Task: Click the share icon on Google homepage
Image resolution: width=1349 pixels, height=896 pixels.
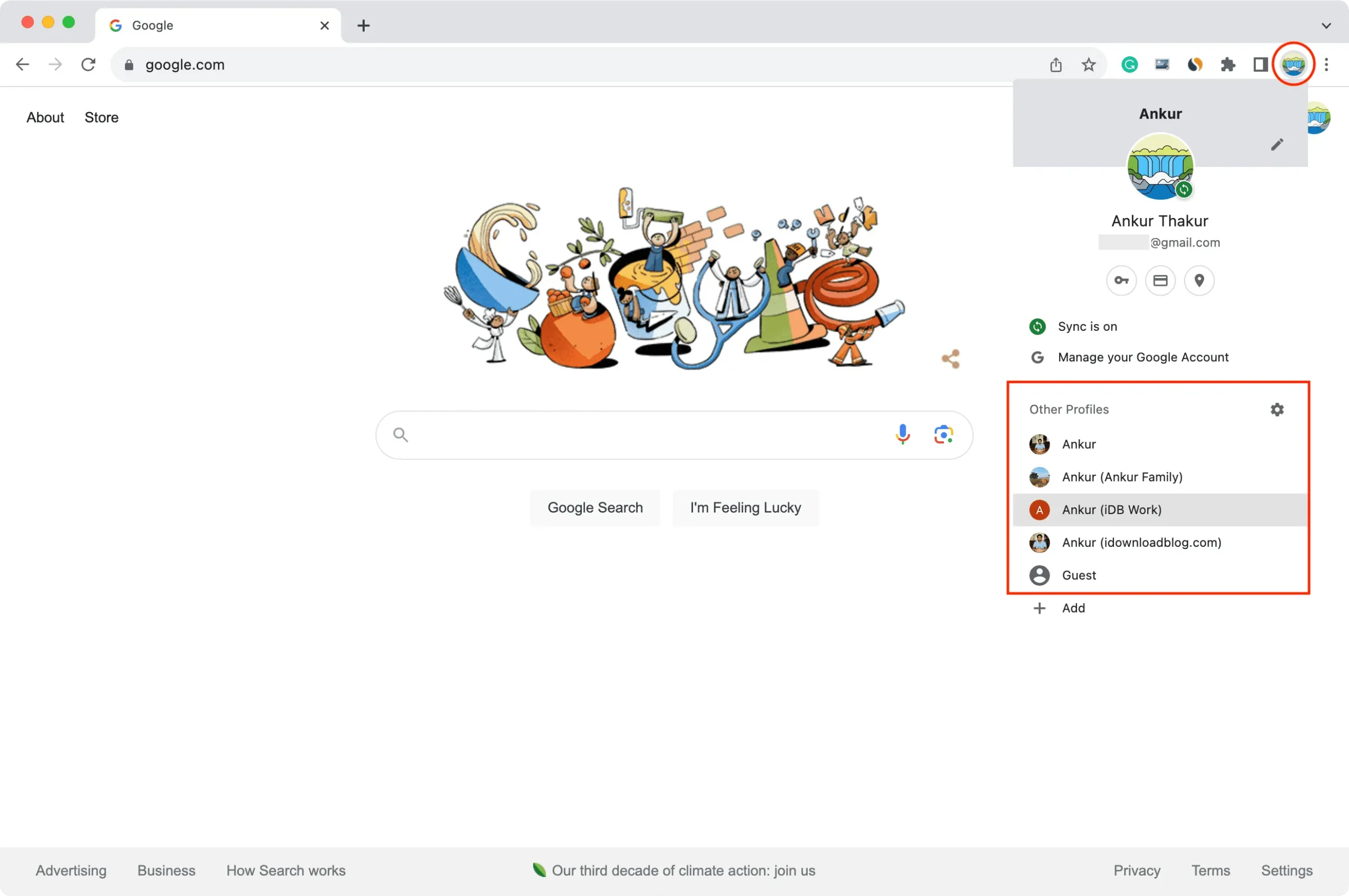Action: pyautogui.click(x=951, y=358)
